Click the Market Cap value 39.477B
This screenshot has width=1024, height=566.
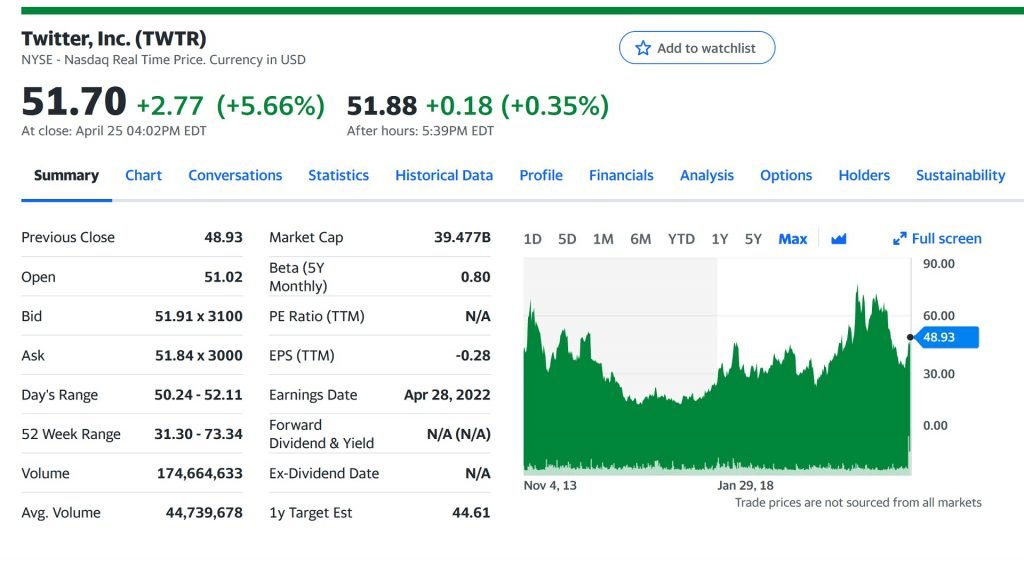point(462,238)
